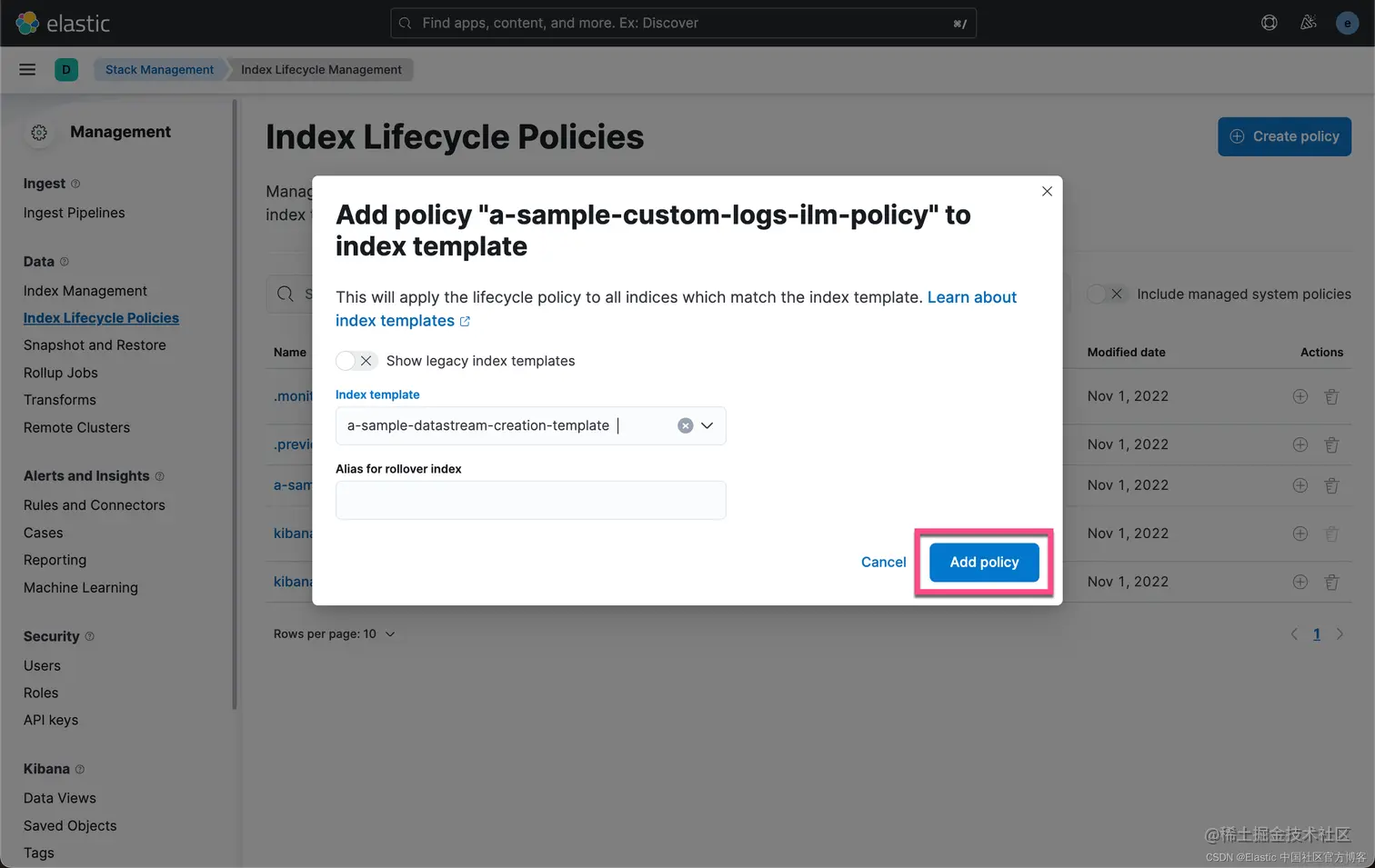
Task: Open the help menu lifebuoy icon
Action: (x=1270, y=23)
